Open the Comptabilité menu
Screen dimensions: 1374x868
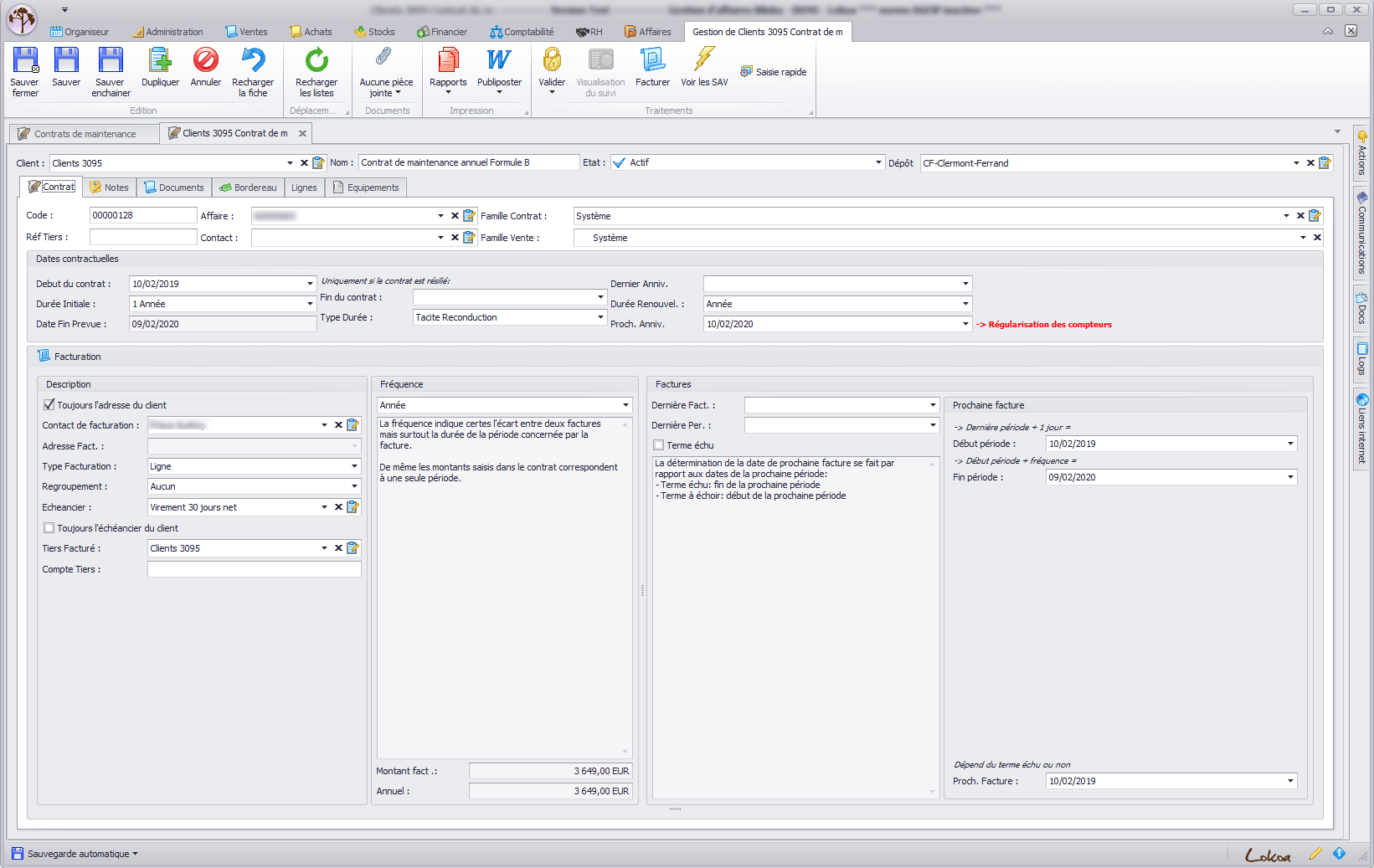pos(522,32)
